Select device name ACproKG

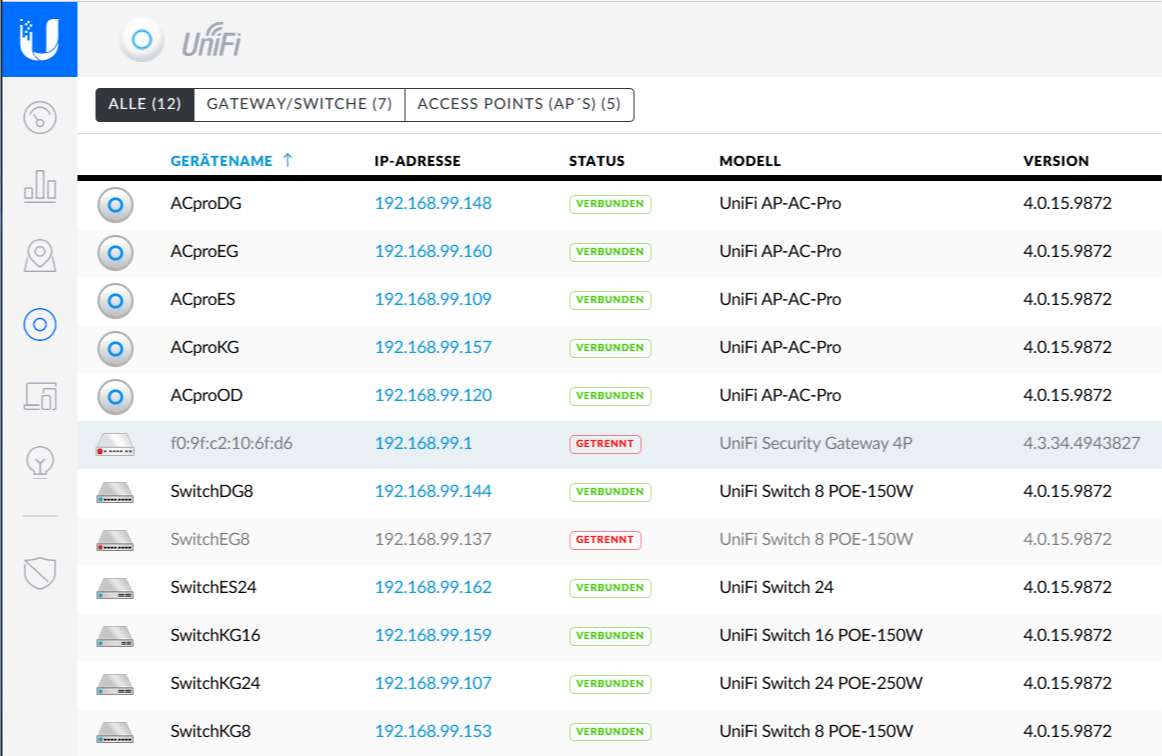pyautogui.click(x=205, y=347)
